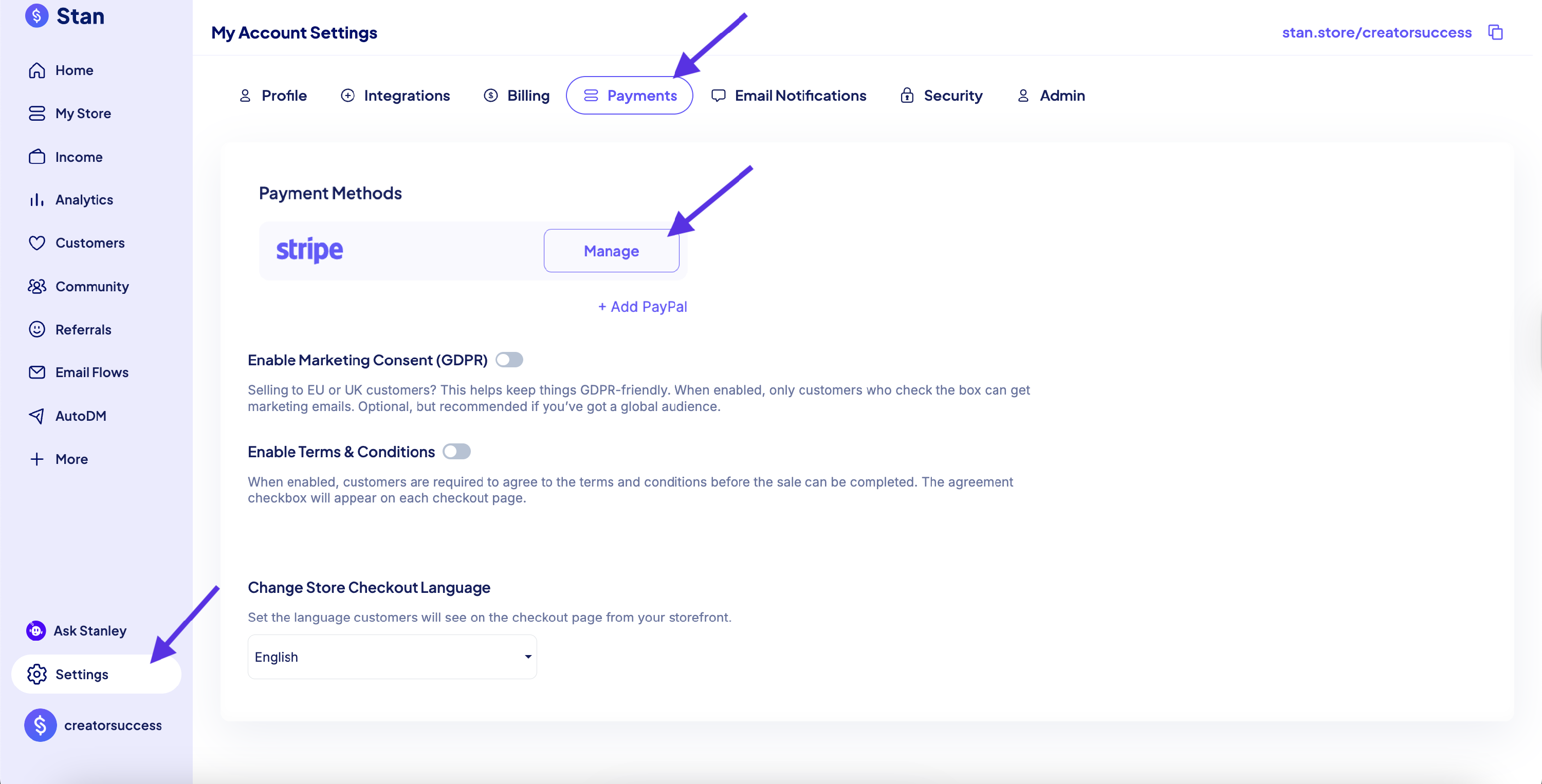1542x784 pixels.
Task: Open the English checkout language dropdown
Action: click(392, 657)
